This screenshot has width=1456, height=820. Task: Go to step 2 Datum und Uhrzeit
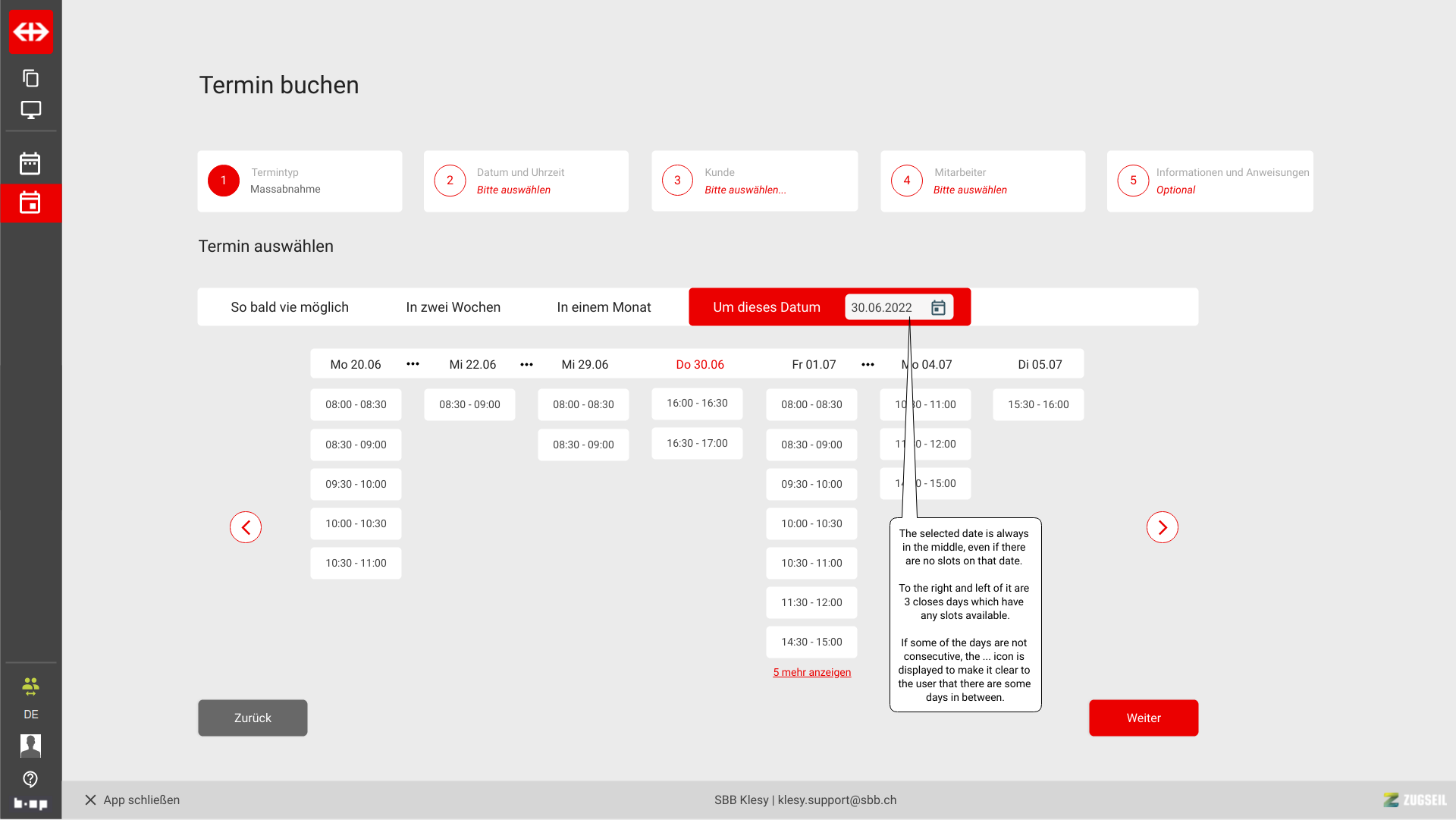[526, 181]
